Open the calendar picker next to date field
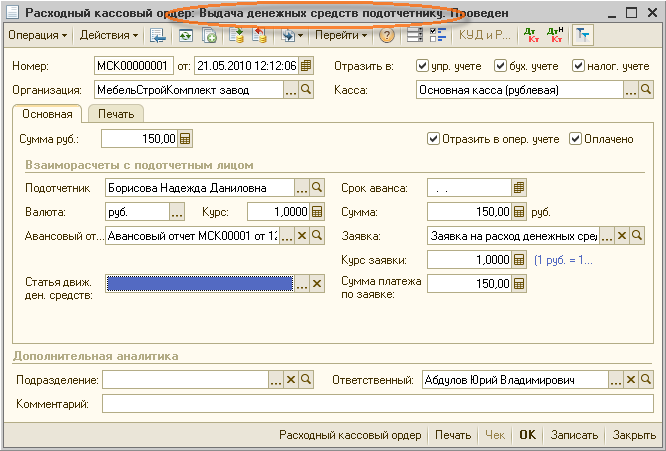 pos(306,66)
